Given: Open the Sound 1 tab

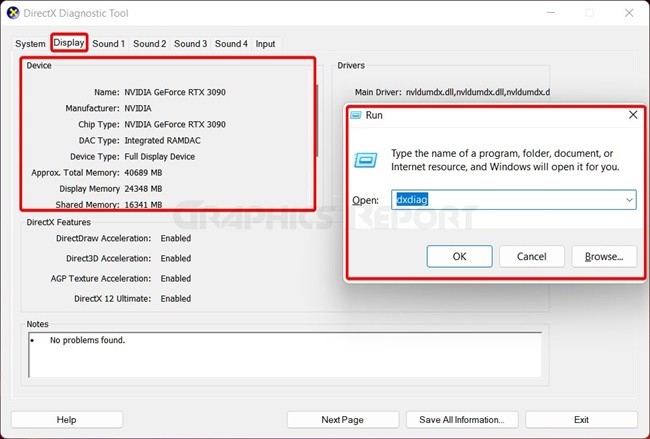Looking at the screenshot, I should 109,44.
